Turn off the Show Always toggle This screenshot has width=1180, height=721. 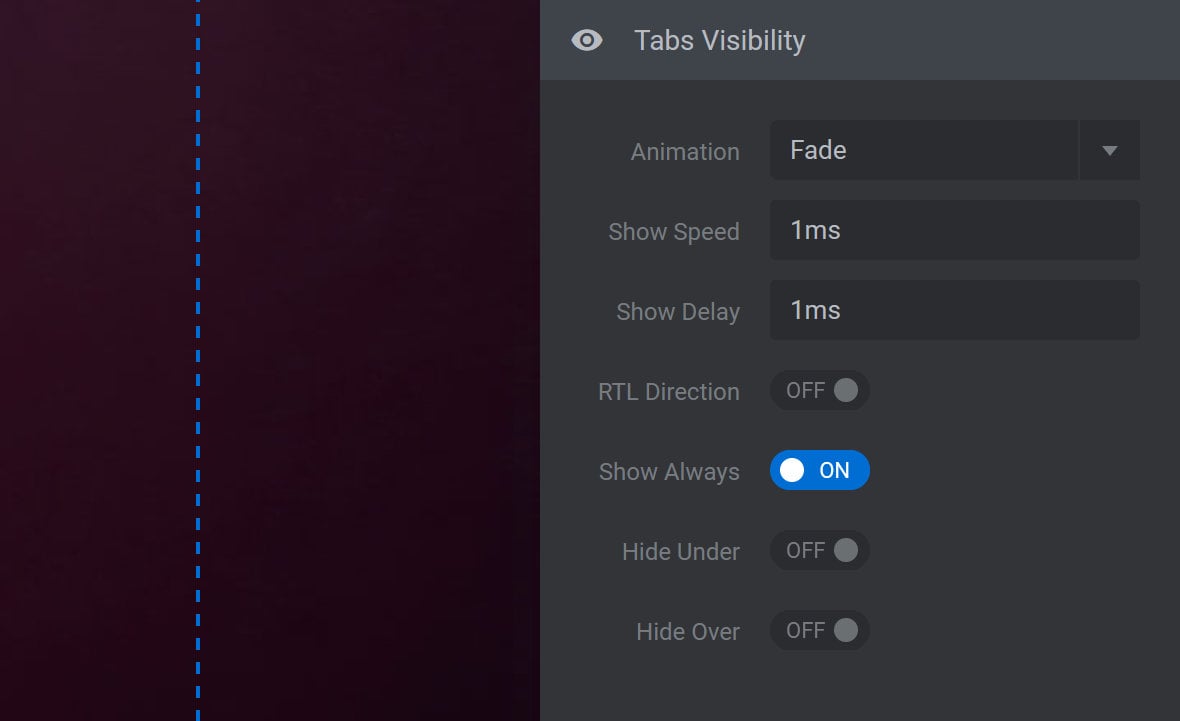pos(820,470)
